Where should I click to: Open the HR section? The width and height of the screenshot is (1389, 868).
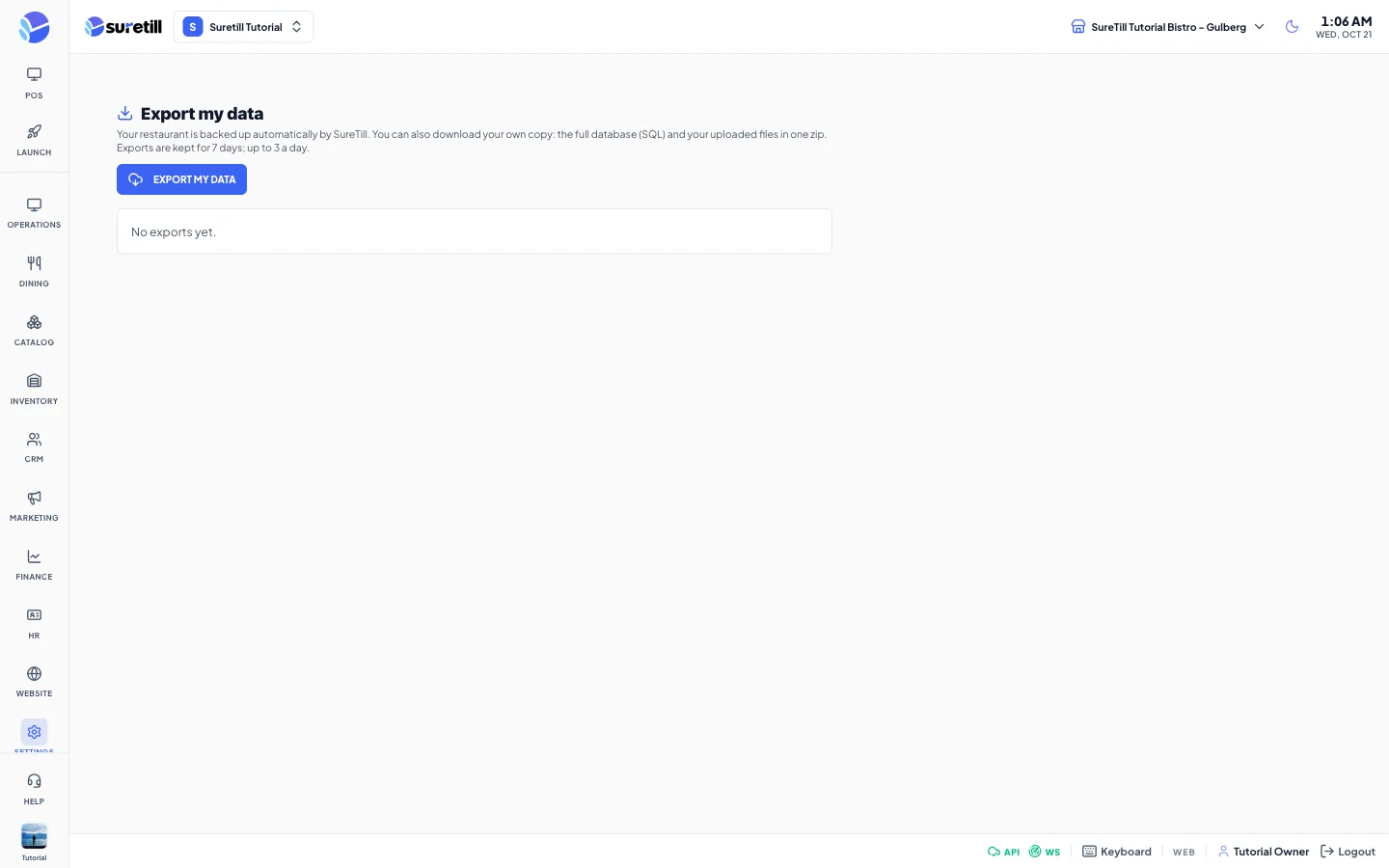point(34,624)
